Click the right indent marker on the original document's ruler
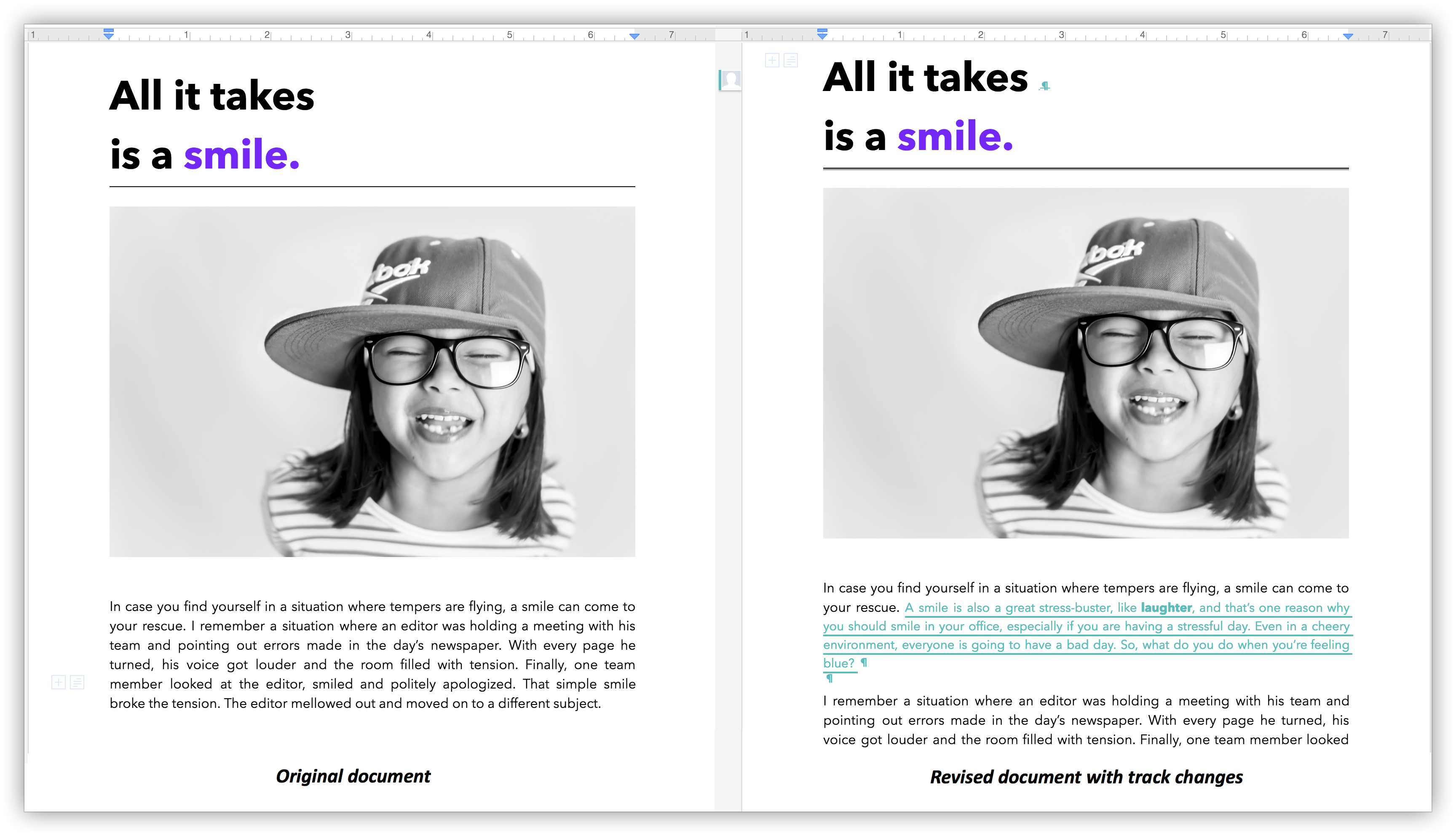Screen dimensions: 1456x836 634,36
